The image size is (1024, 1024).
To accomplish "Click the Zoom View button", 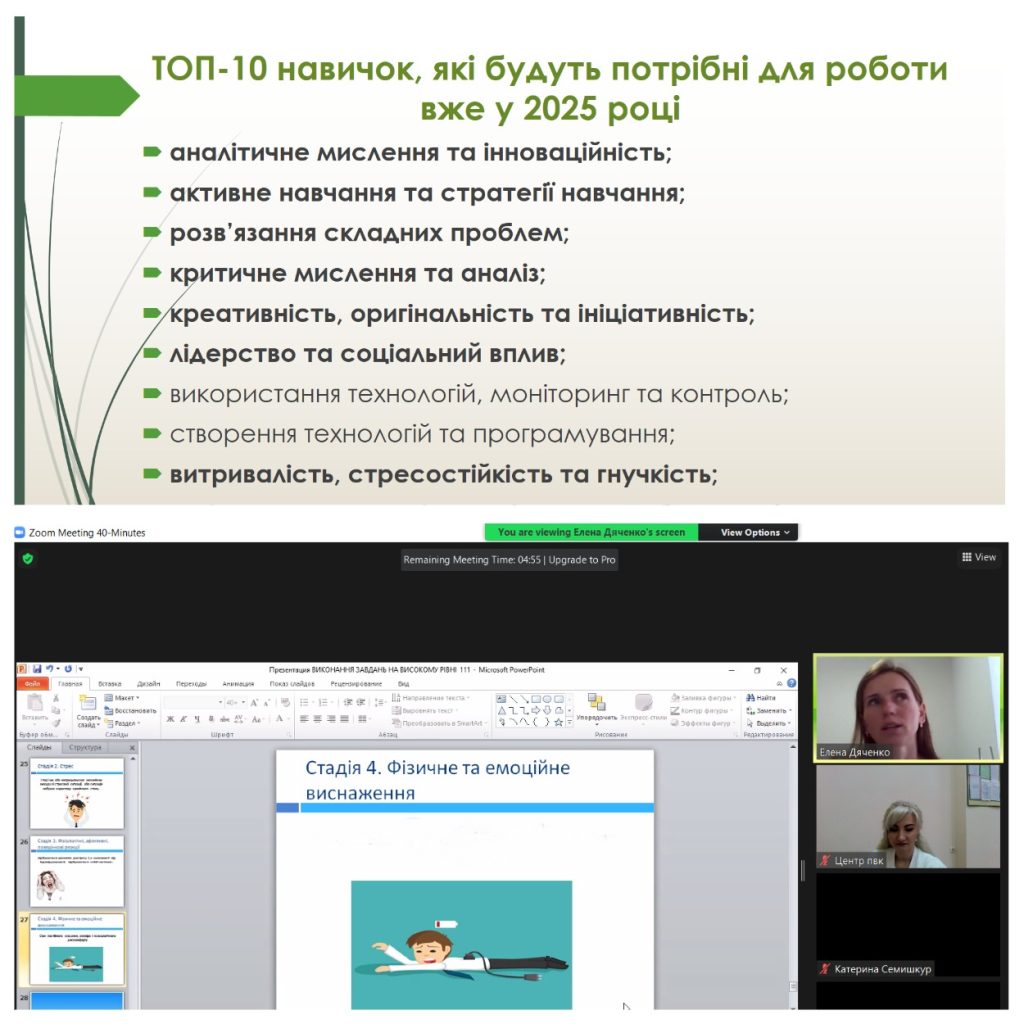I will tap(979, 557).
